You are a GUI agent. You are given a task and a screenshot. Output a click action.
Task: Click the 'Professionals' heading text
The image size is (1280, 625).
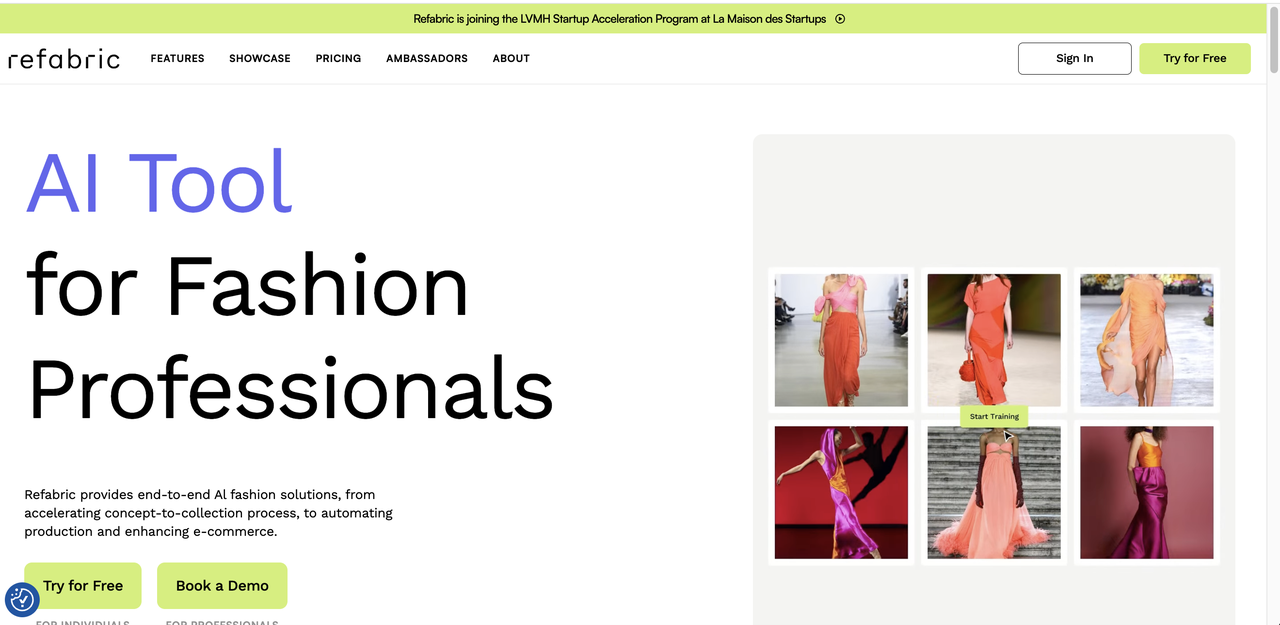[x=290, y=388]
